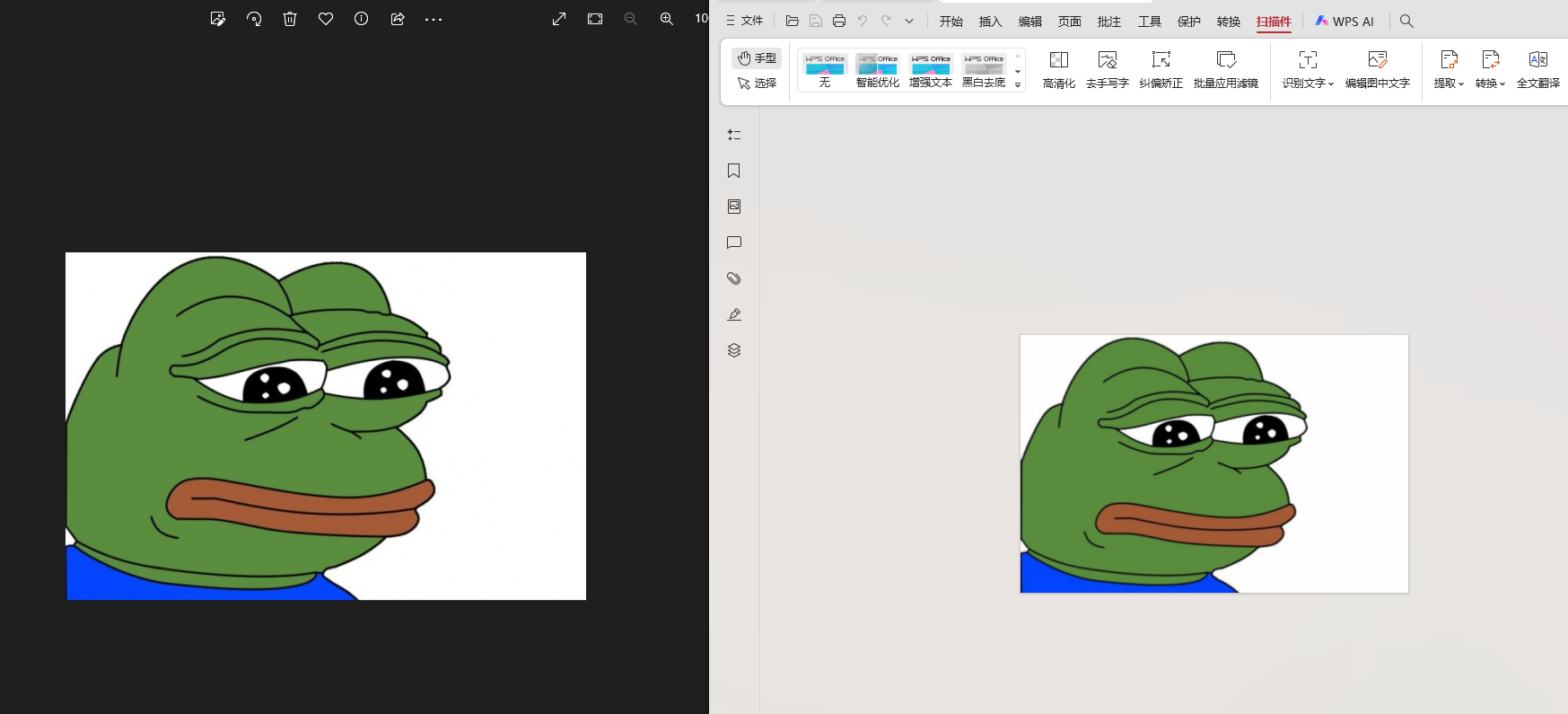Delete the photo using the trash icon

click(290, 19)
